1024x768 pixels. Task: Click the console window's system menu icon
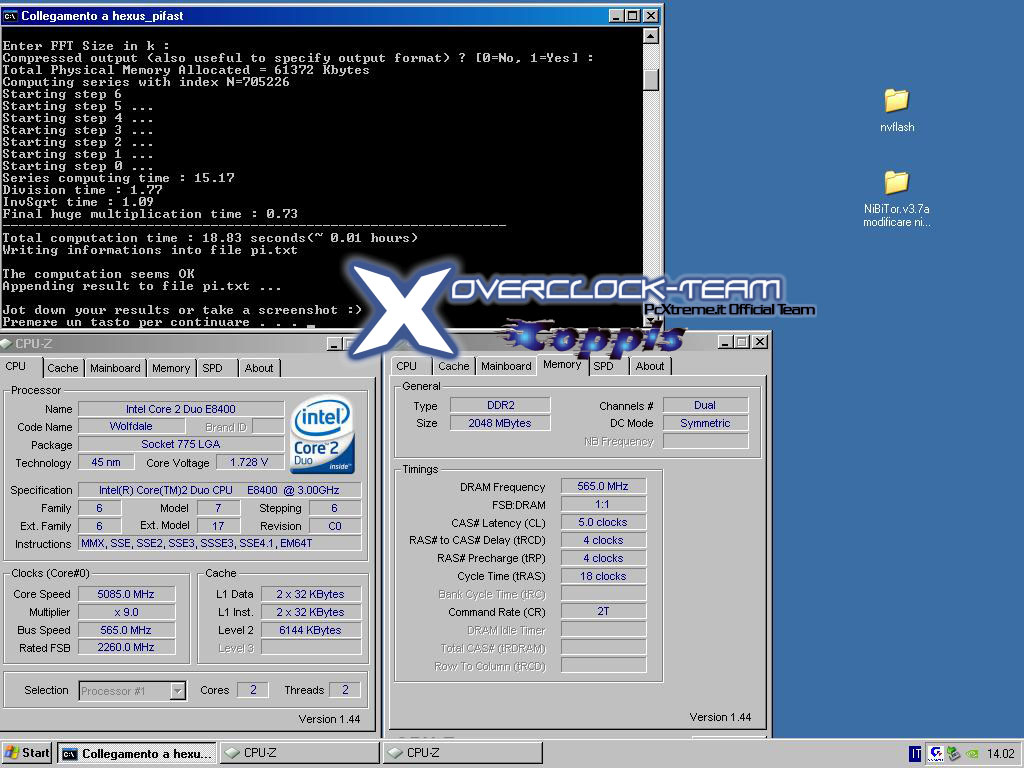(10, 16)
